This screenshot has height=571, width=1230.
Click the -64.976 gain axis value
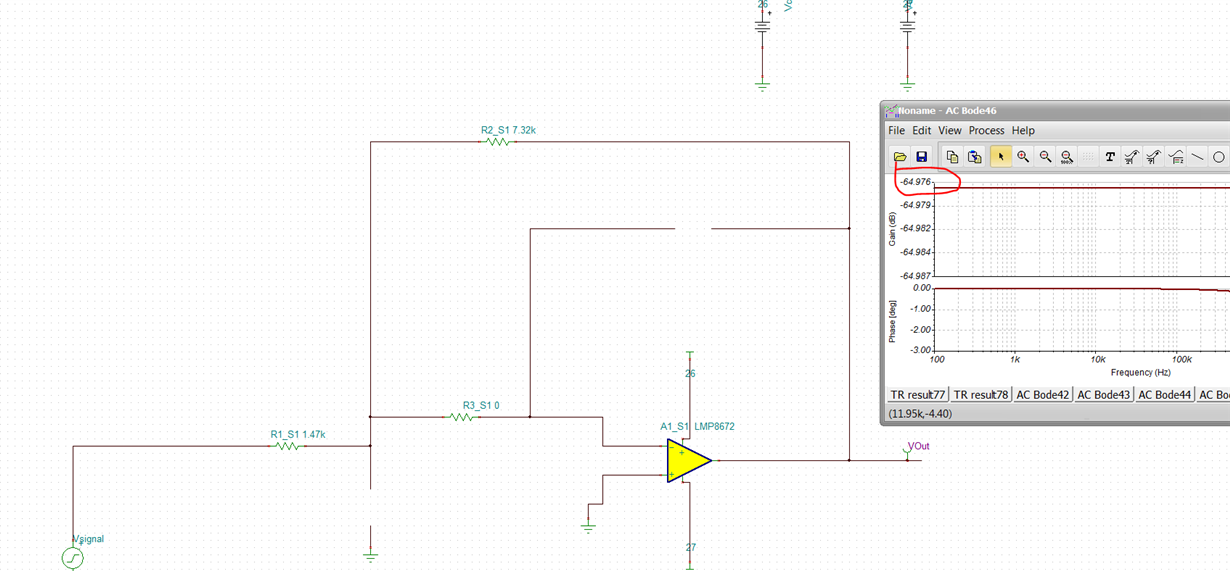click(915, 182)
